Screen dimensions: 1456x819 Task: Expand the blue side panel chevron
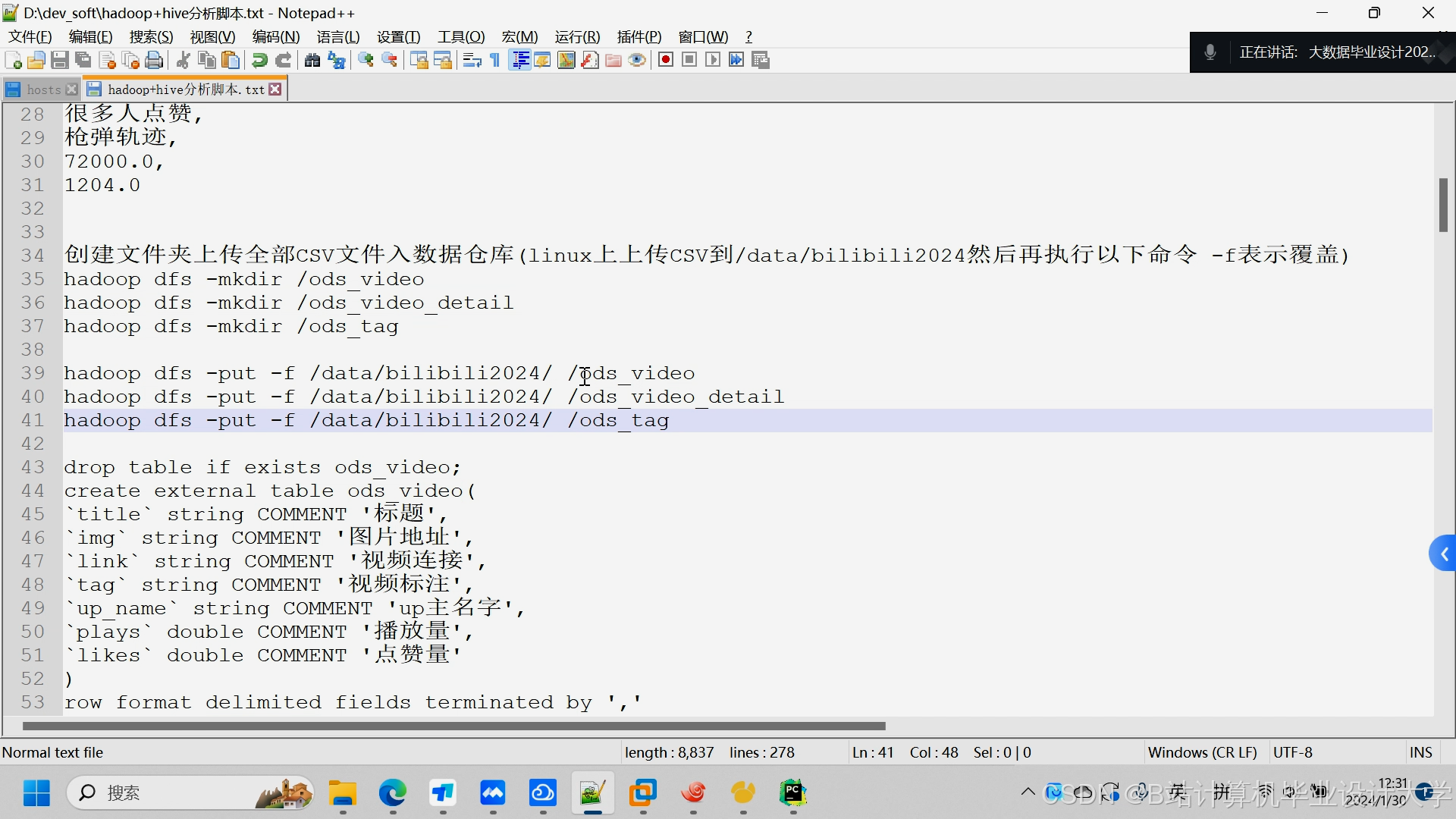(1443, 554)
